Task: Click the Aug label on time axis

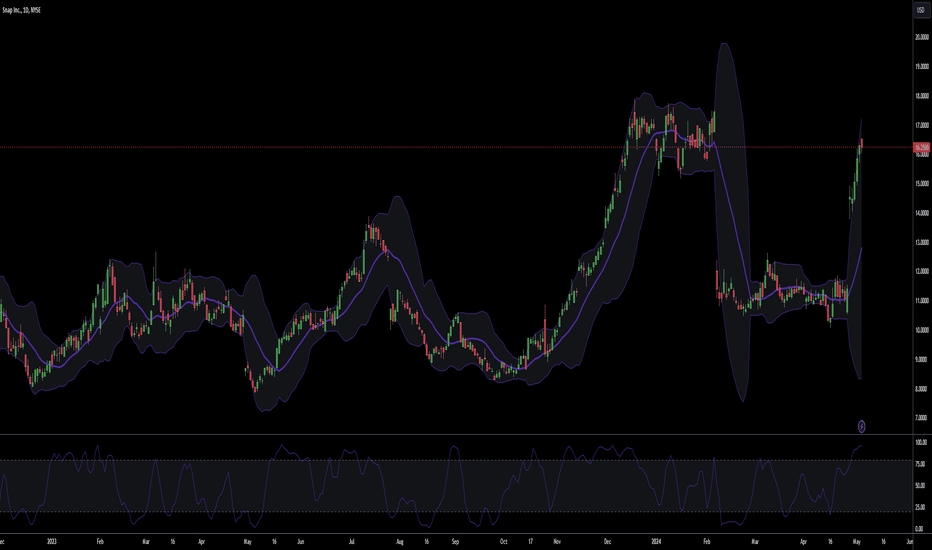Action: (x=400, y=542)
